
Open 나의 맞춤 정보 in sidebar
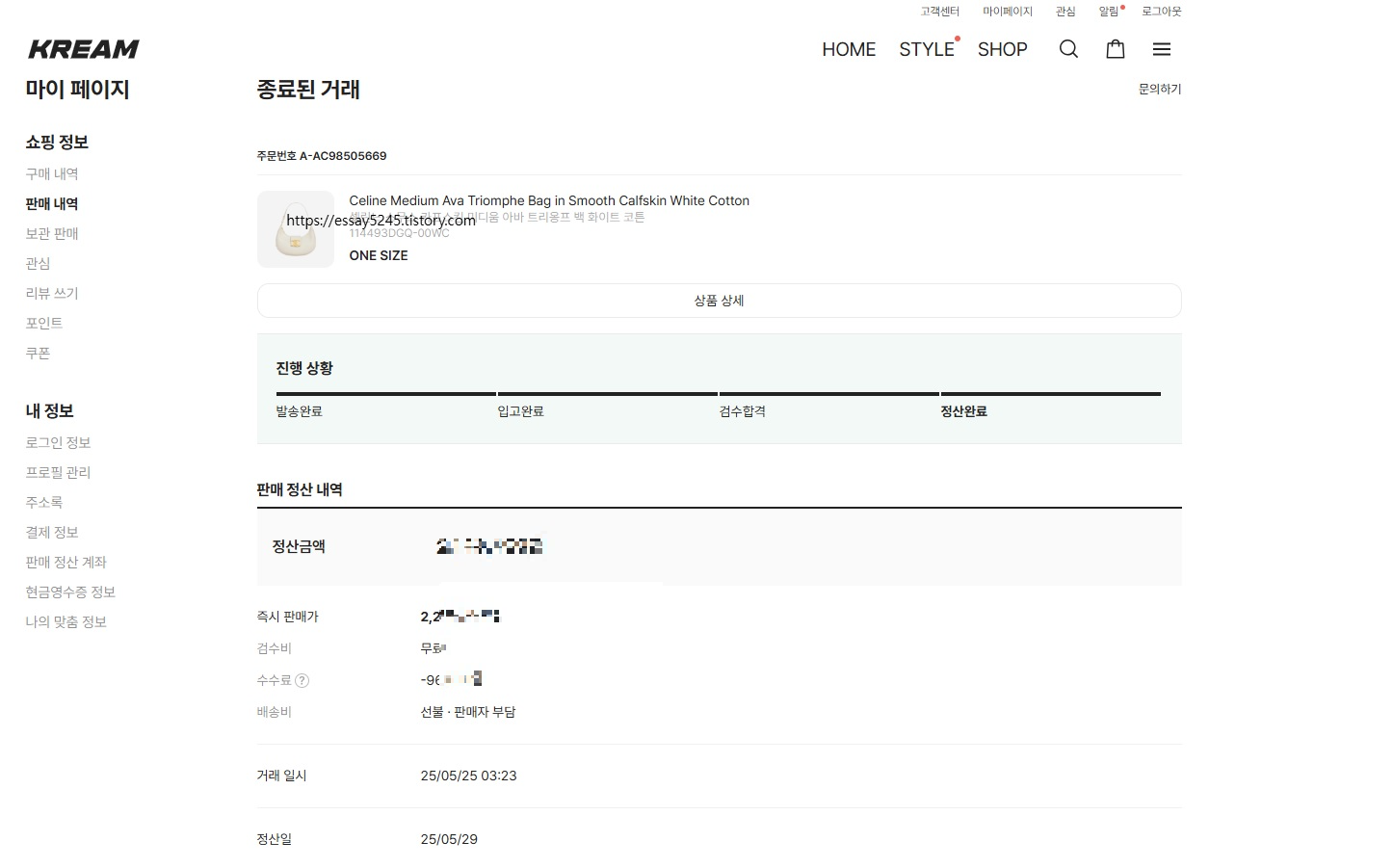tap(66, 621)
